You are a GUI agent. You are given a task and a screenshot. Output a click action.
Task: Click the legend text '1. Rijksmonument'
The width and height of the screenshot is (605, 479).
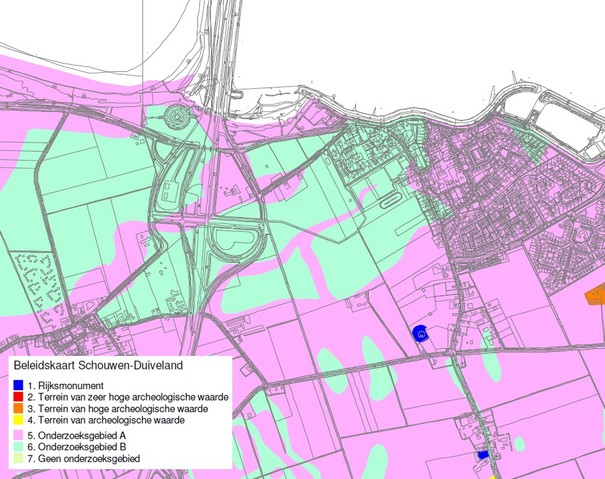(66, 386)
